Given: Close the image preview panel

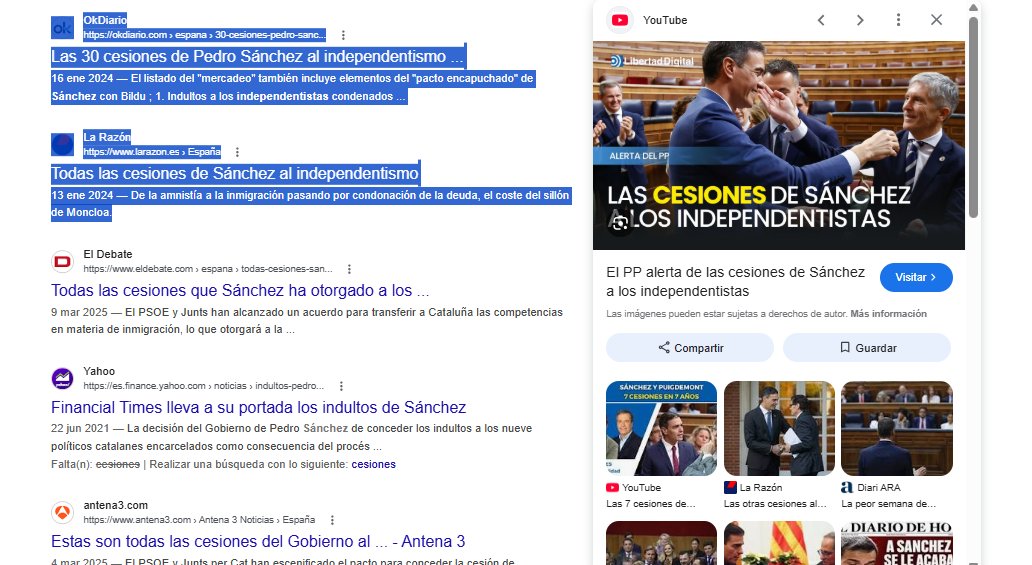Looking at the screenshot, I should pos(937,20).
